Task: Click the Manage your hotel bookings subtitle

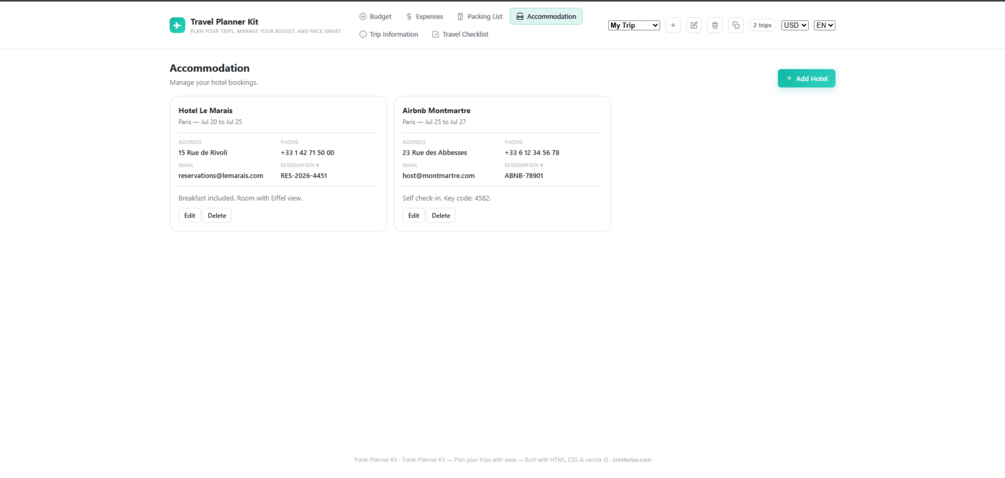Action: [x=213, y=83]
